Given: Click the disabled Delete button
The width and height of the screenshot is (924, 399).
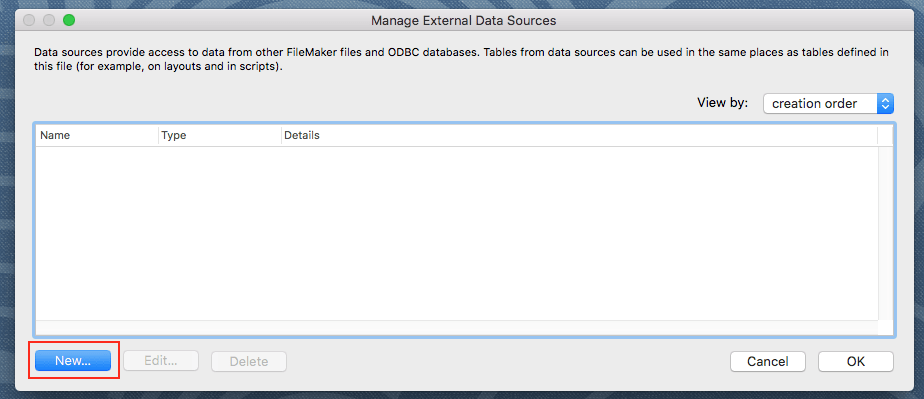Looking at the screenshot, I should point(249,361).
